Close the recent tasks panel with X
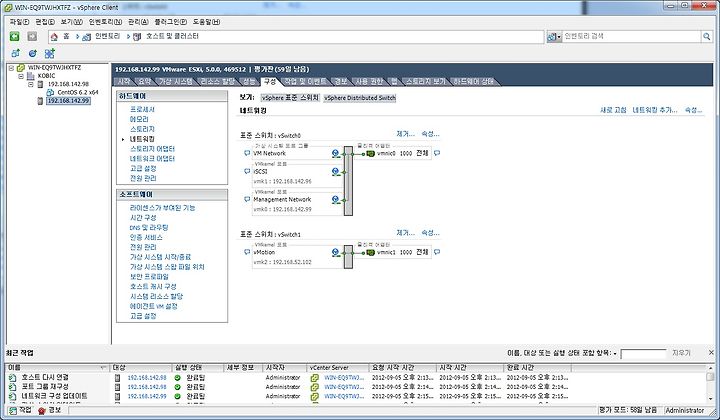Image resolution: width=720 pixels, height=420 pixels. click(711, 353)
